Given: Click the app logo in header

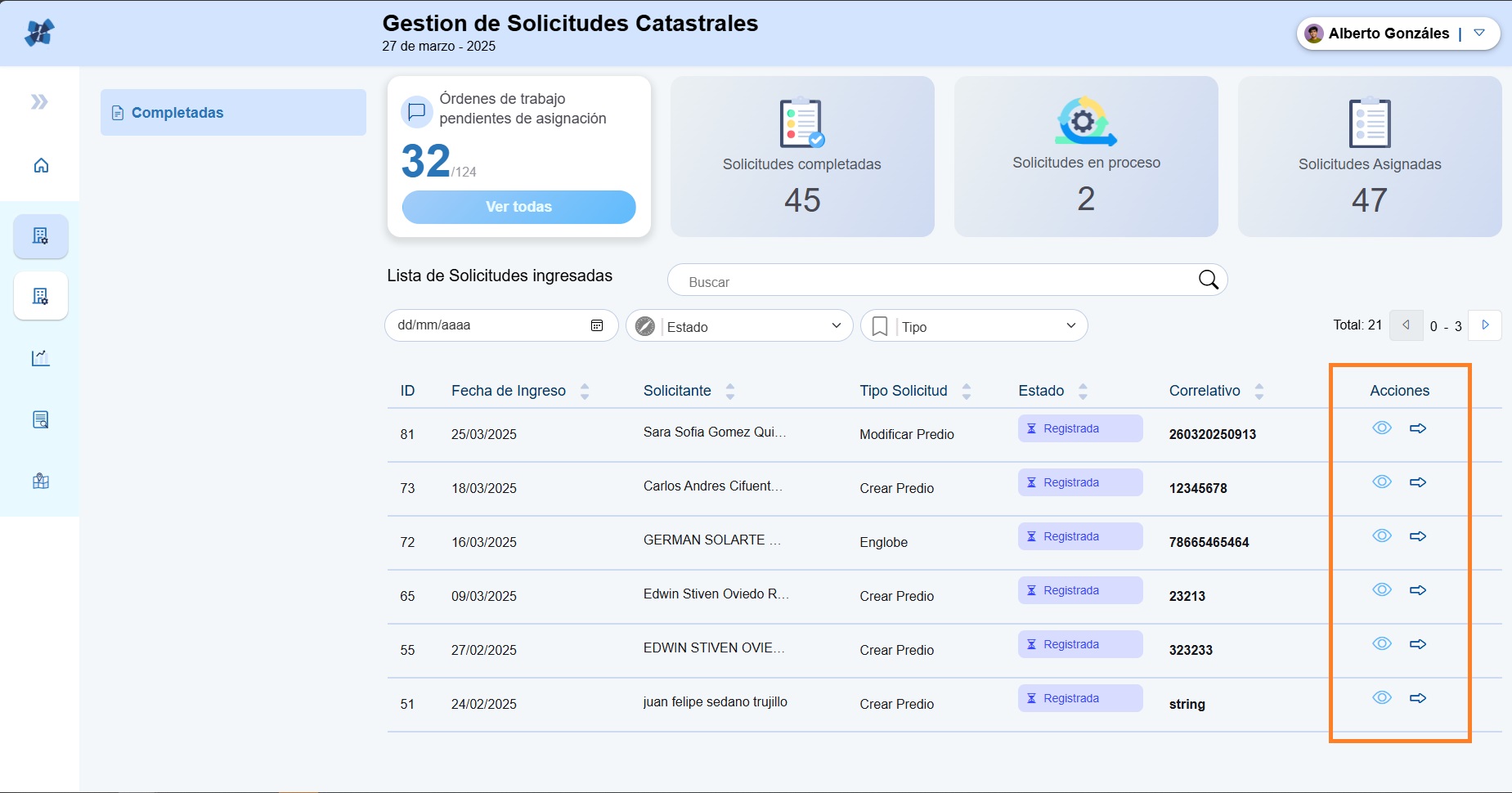Looking at the screenshot, I should click(39, 33).
